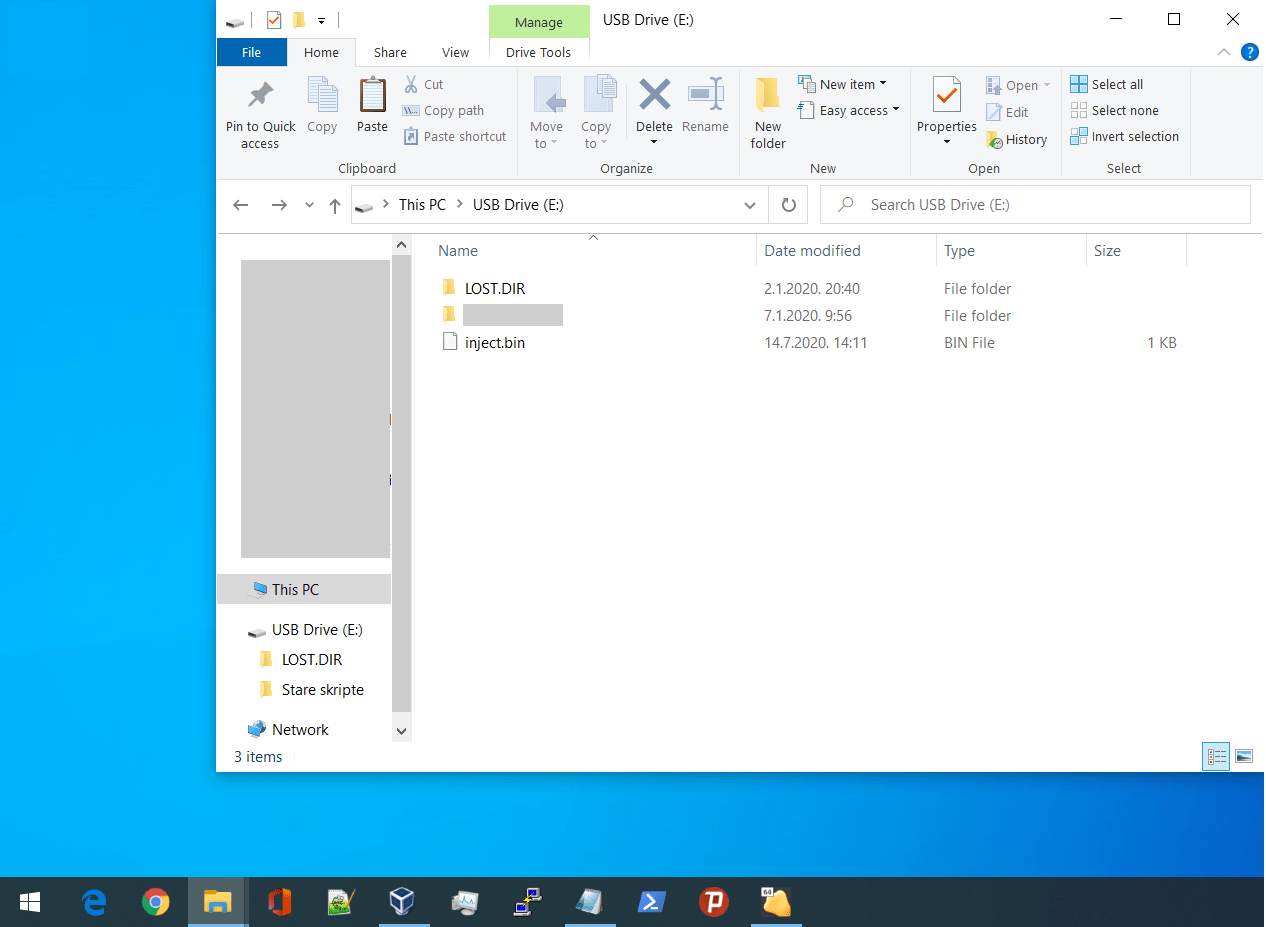The image size is (1266, 927).
Task: Open Properties from the ribbon
Action: [946, 97]
